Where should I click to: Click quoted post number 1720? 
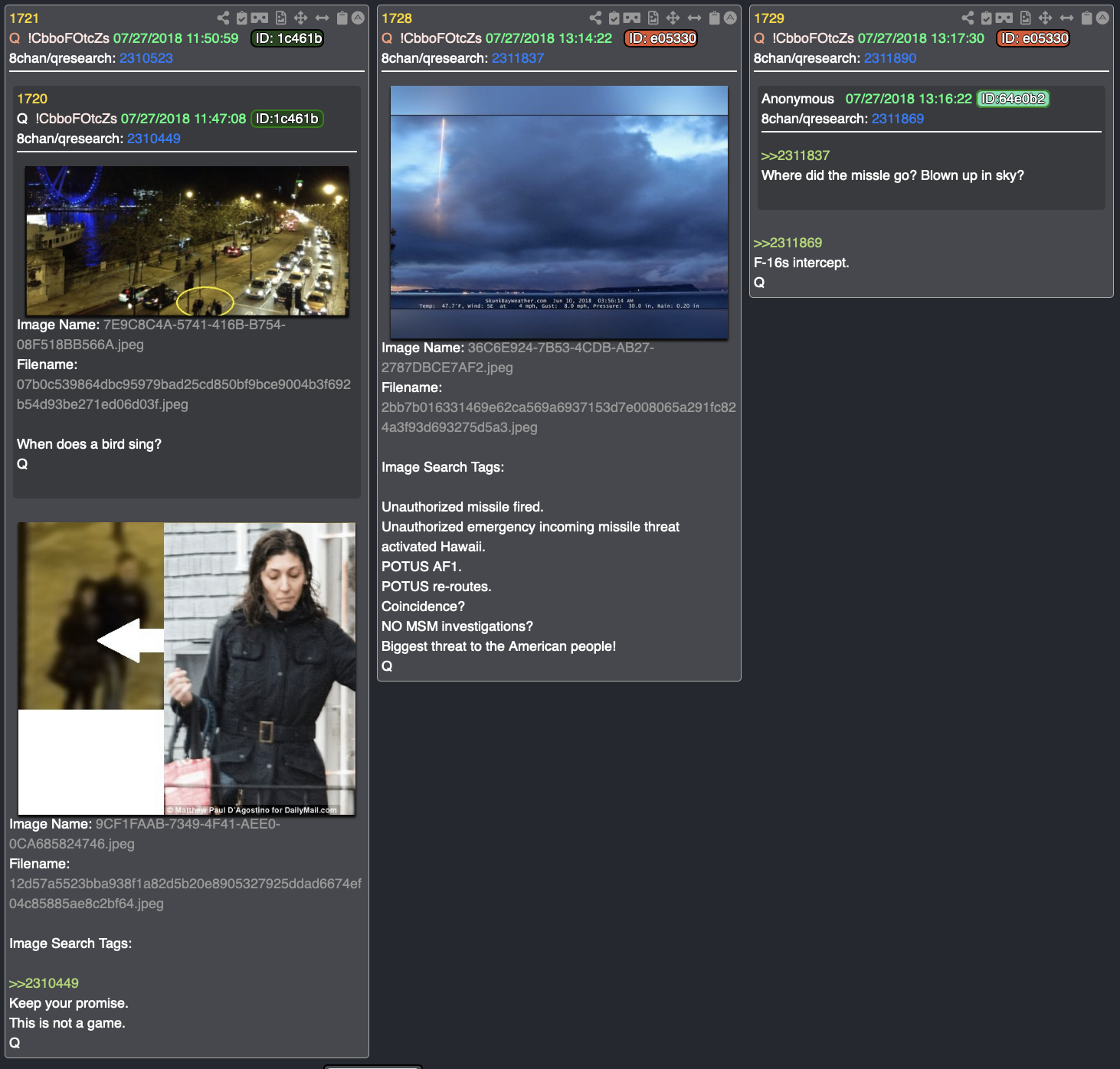[32, 99]
